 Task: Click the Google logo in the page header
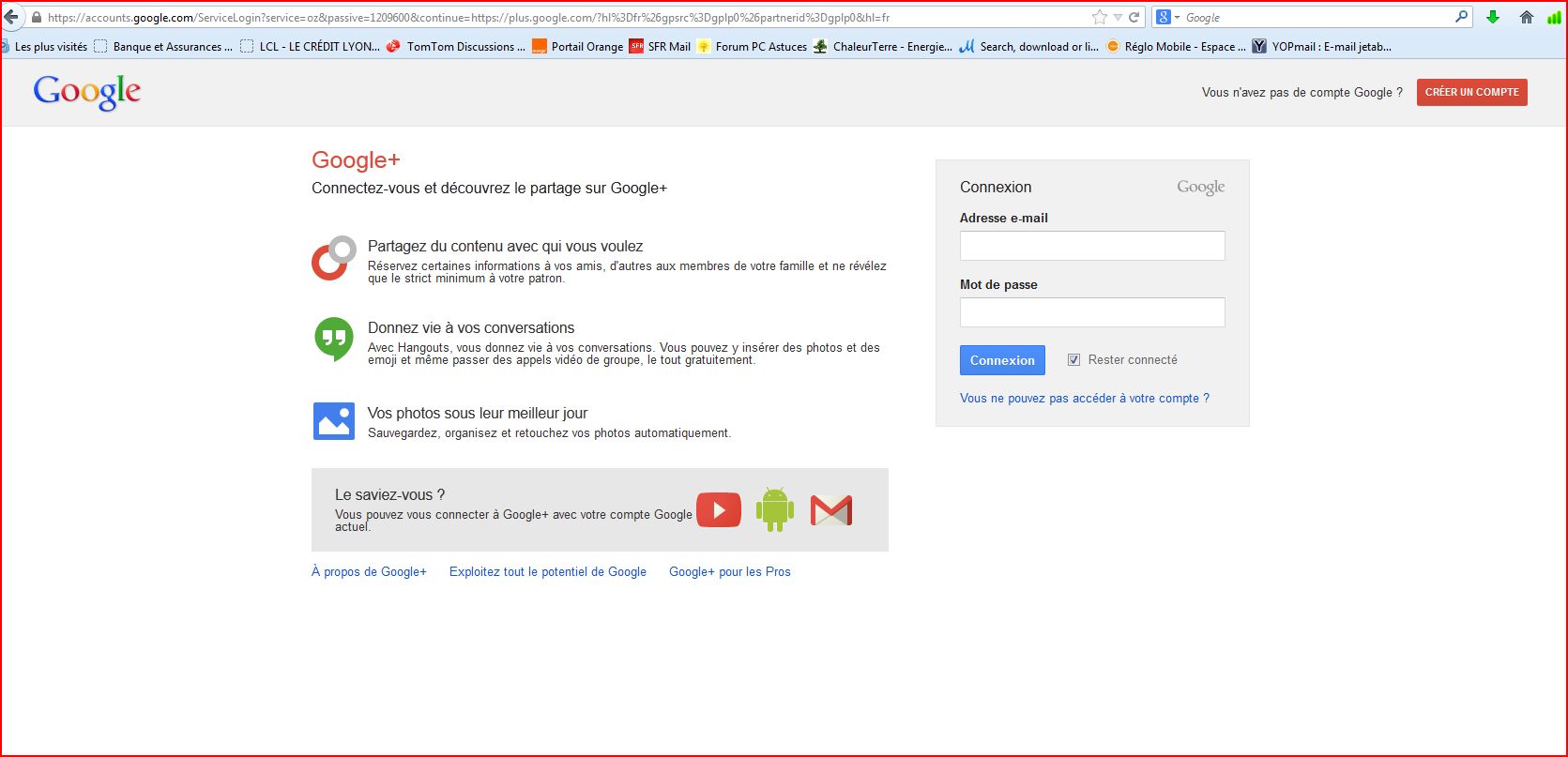tap(87, 92)
